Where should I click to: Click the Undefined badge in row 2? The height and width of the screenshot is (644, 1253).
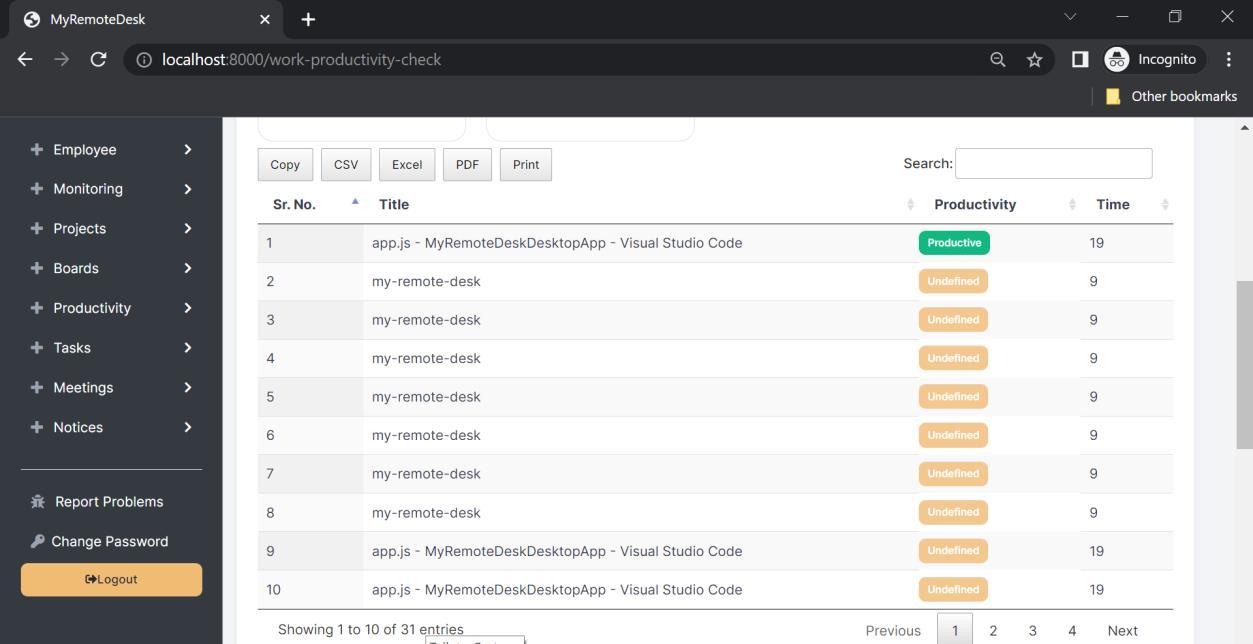(x=953, y=282)
